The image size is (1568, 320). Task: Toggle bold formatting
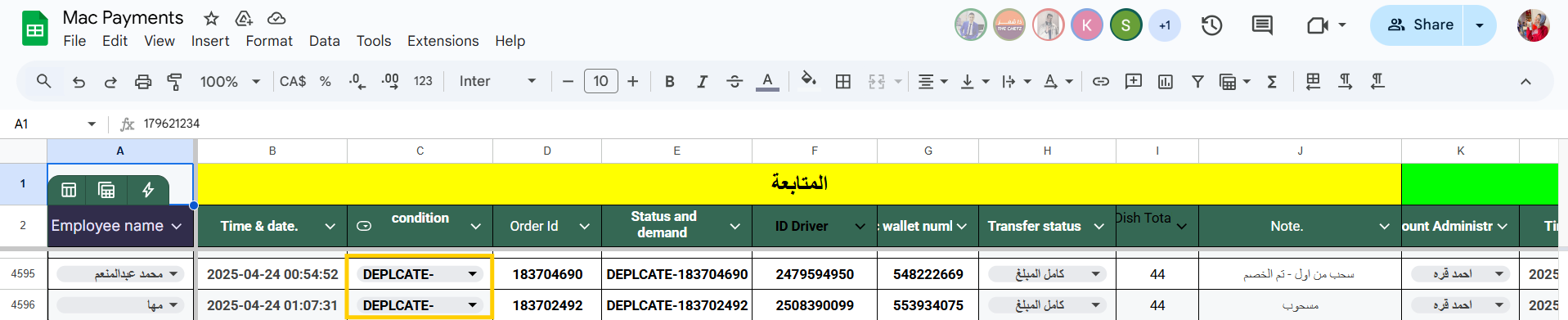click(x=669, y=81)
